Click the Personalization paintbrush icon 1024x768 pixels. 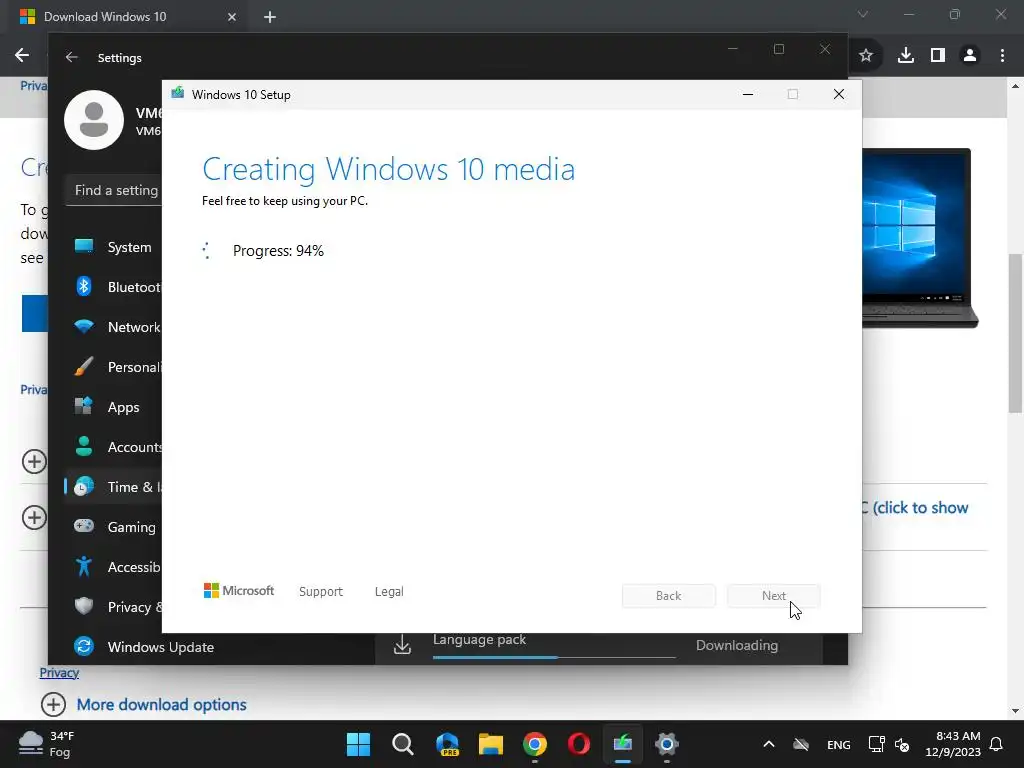84,366
